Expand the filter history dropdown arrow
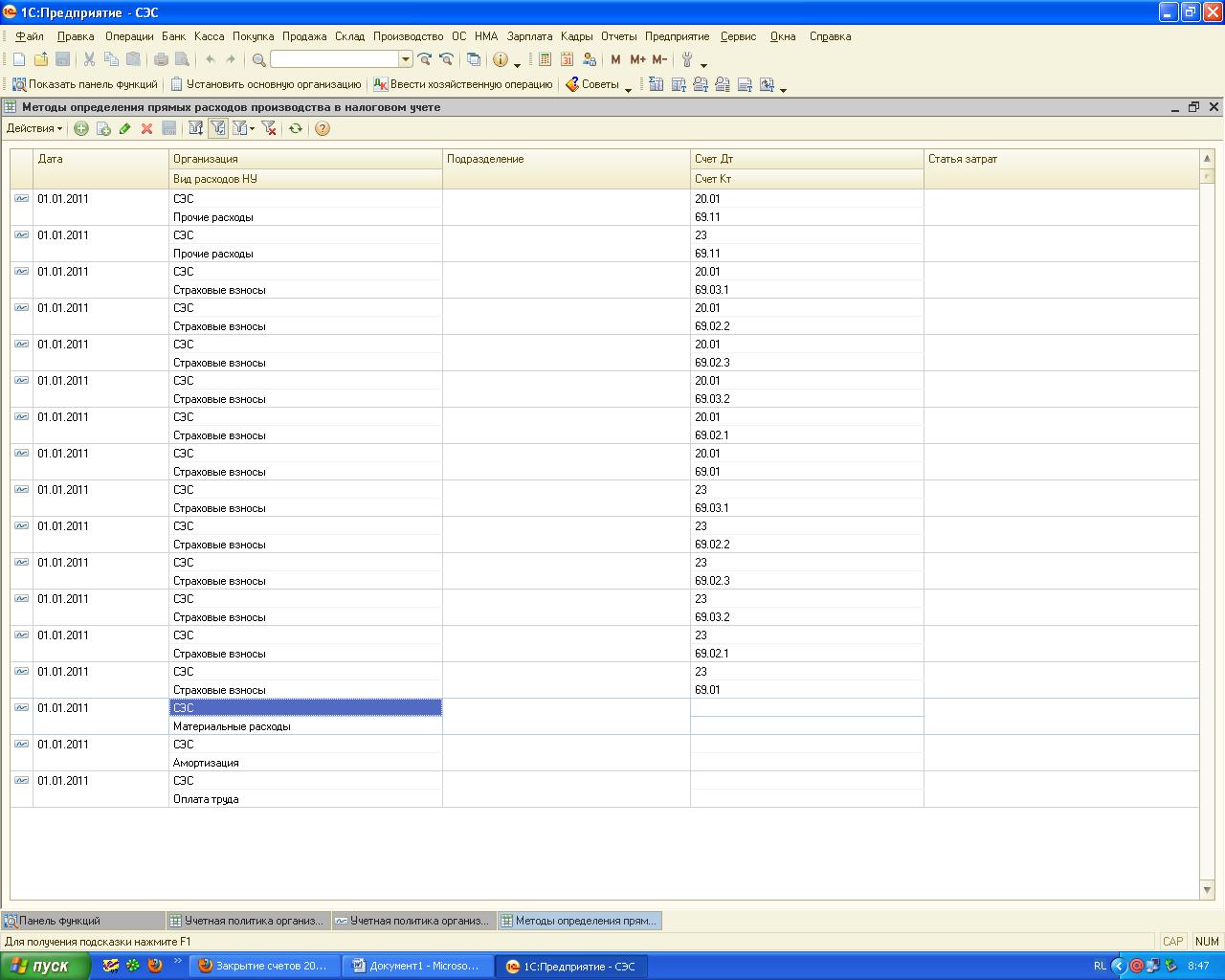 click(x=252, y=128)
